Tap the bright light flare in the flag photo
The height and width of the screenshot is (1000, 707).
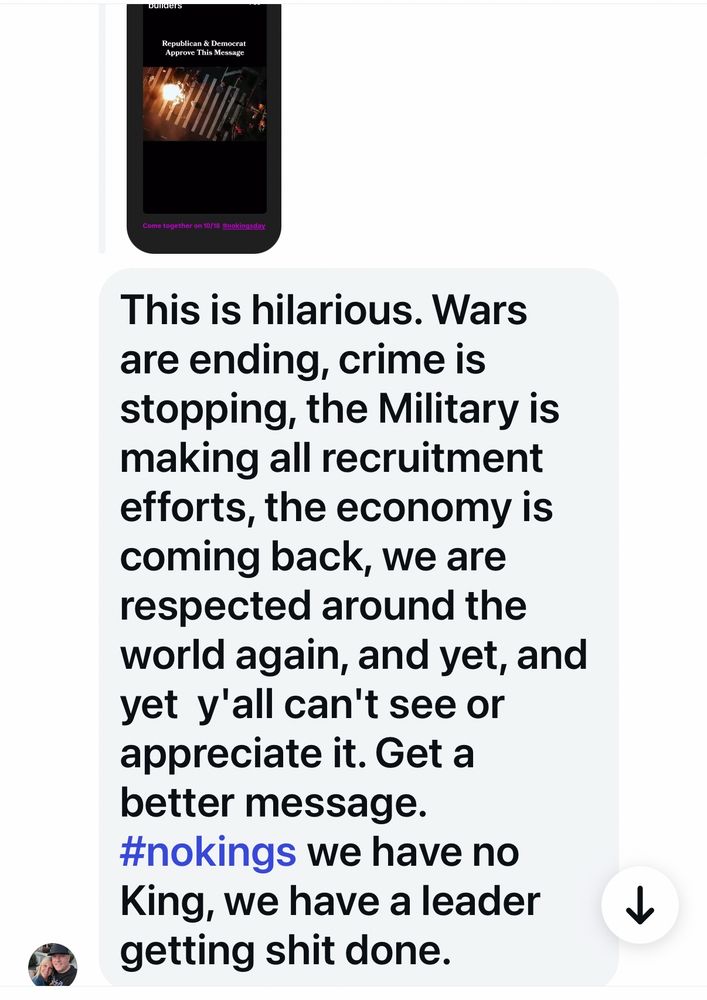[171, 94]
